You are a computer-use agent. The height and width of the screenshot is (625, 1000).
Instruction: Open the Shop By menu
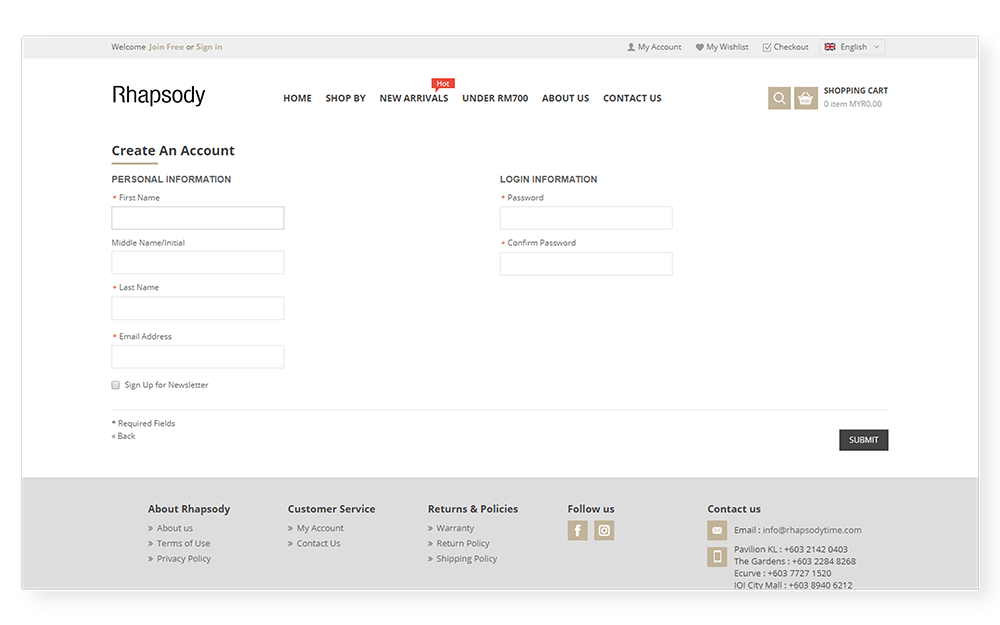tap(345, 98)
